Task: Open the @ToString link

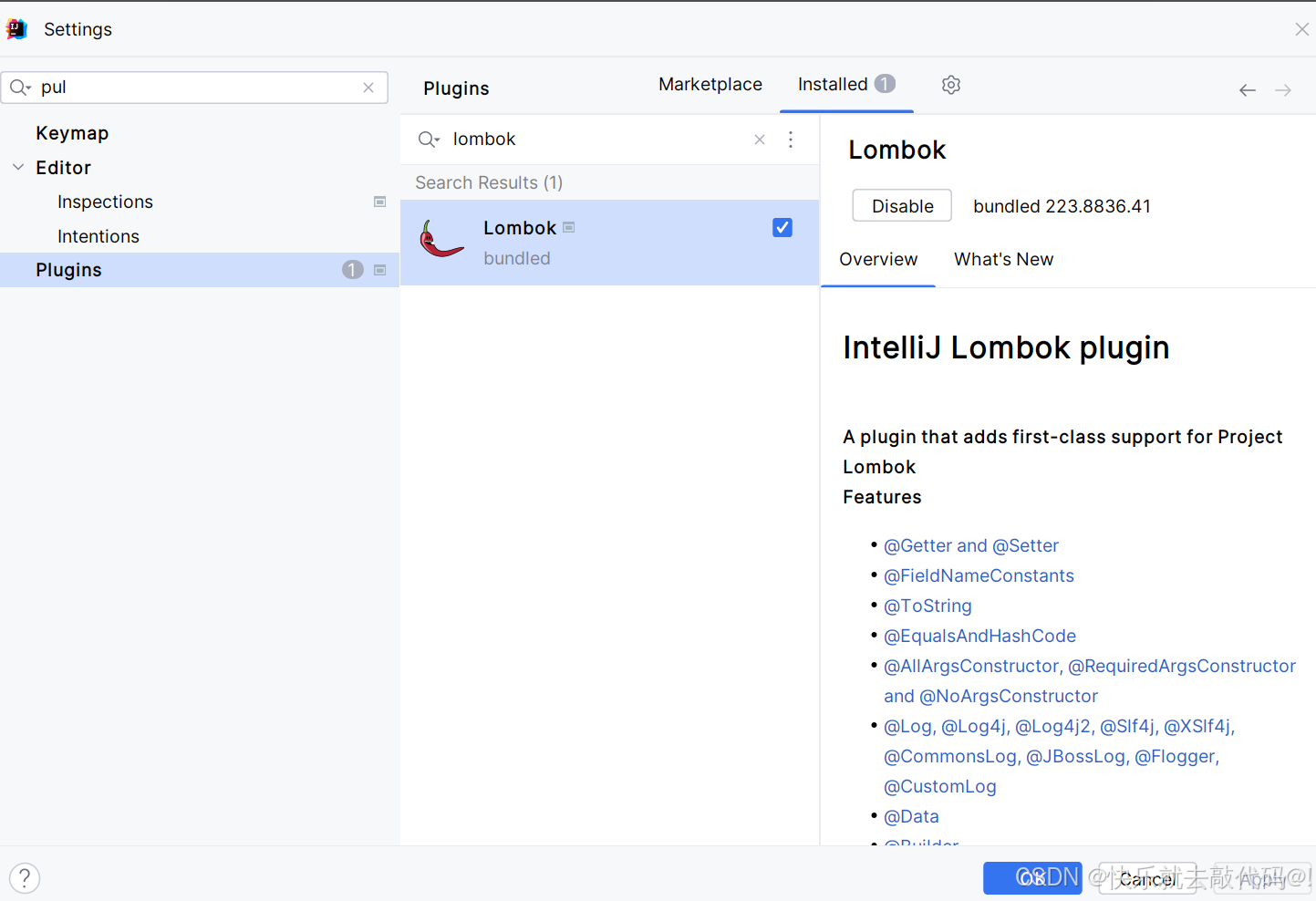Action: [927, 606]
